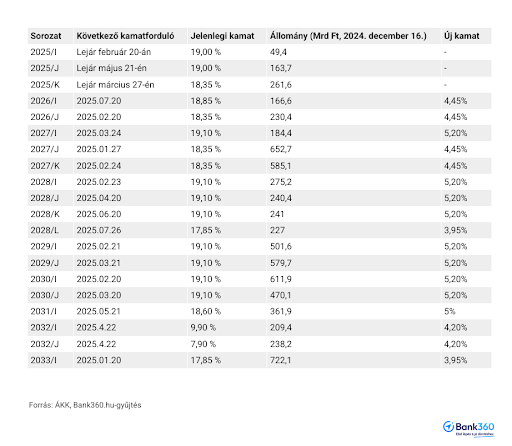The image size is (512, 446).
Task: Click the Bank360 logo
Action: point(469,428)
